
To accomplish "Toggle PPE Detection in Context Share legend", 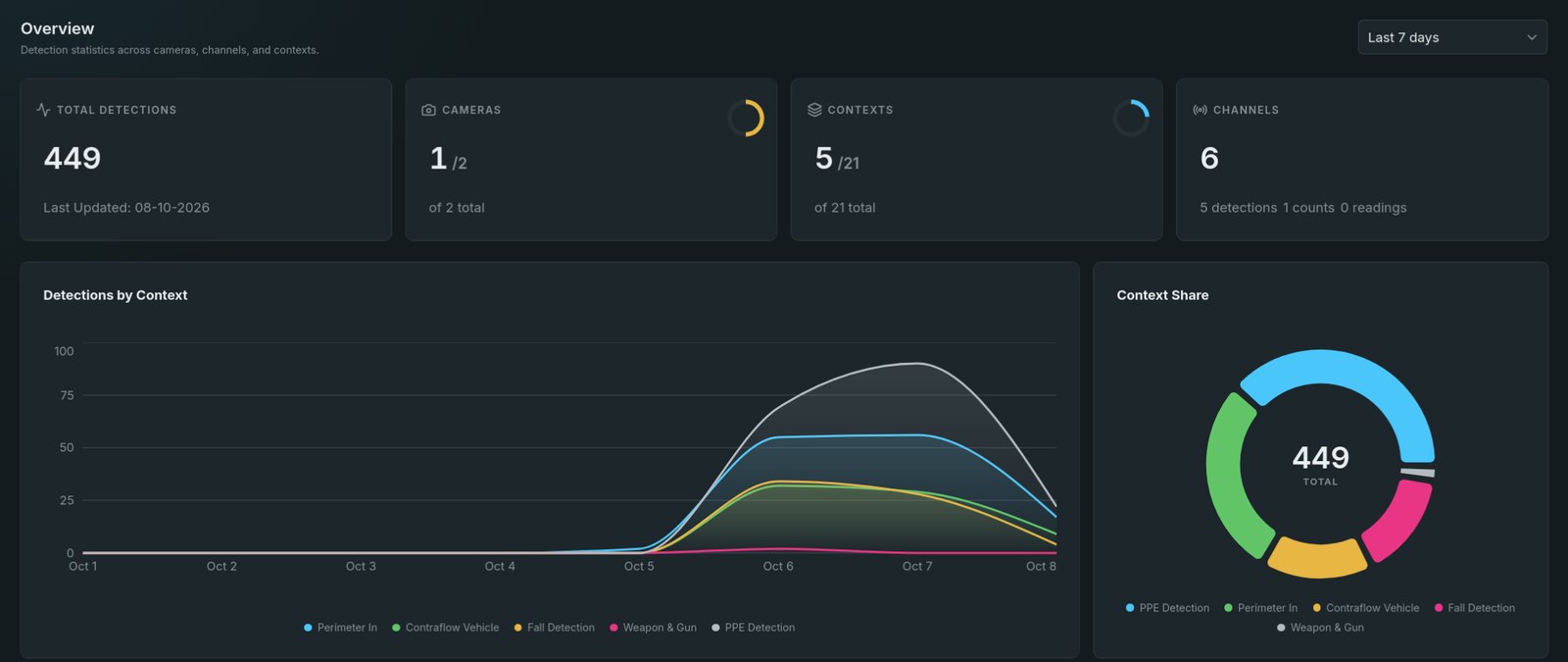I will click(x=1168, y=608).
